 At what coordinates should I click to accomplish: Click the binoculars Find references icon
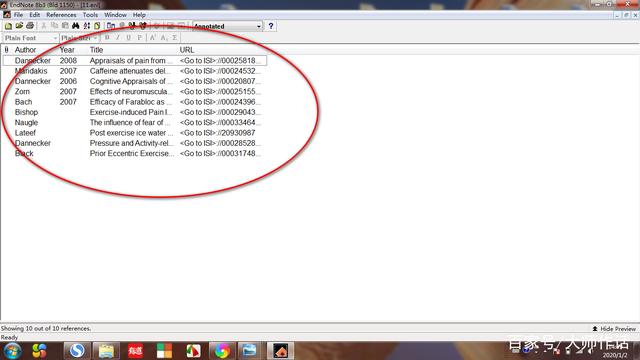coord(76,26)
